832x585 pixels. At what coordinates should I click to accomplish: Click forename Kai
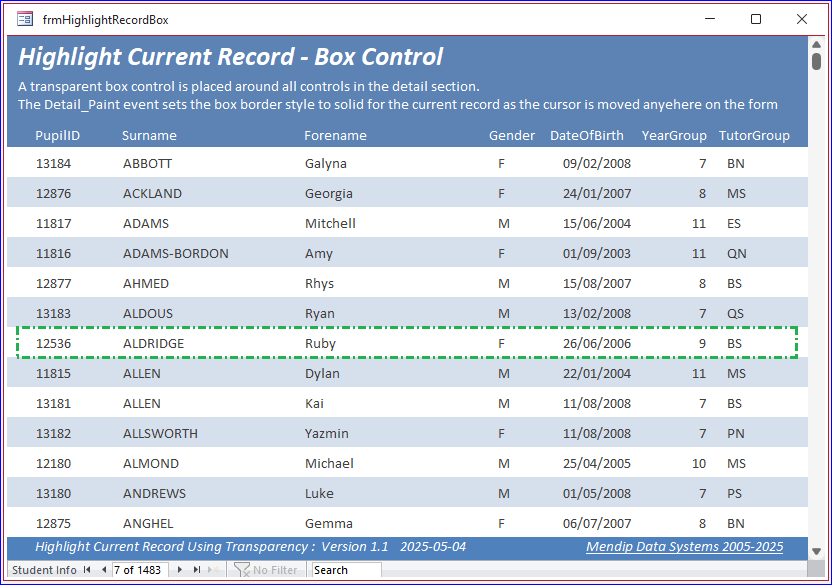(314, 403)
